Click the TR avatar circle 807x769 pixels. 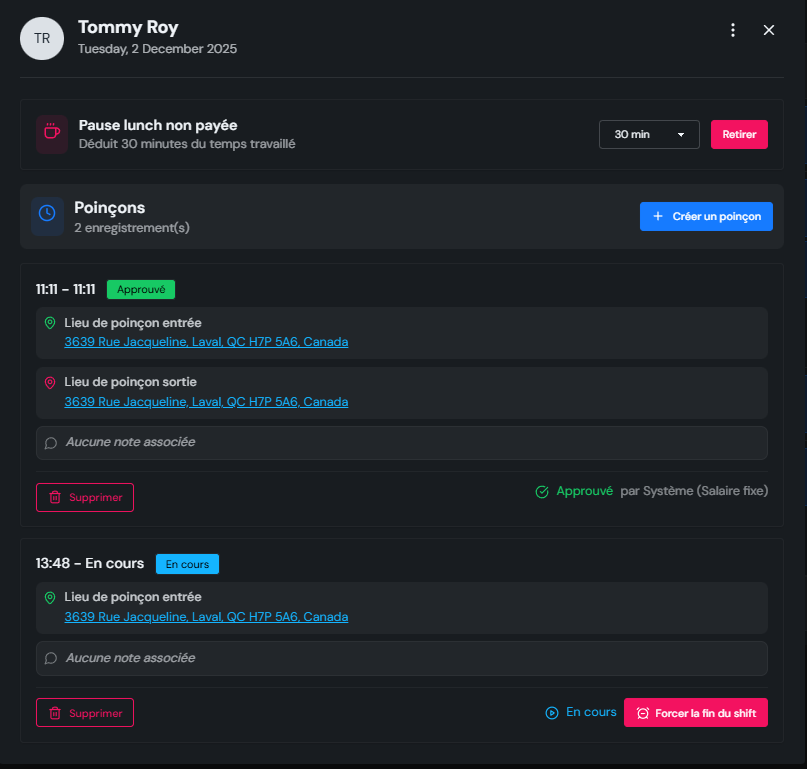click(x=42, y=38)
